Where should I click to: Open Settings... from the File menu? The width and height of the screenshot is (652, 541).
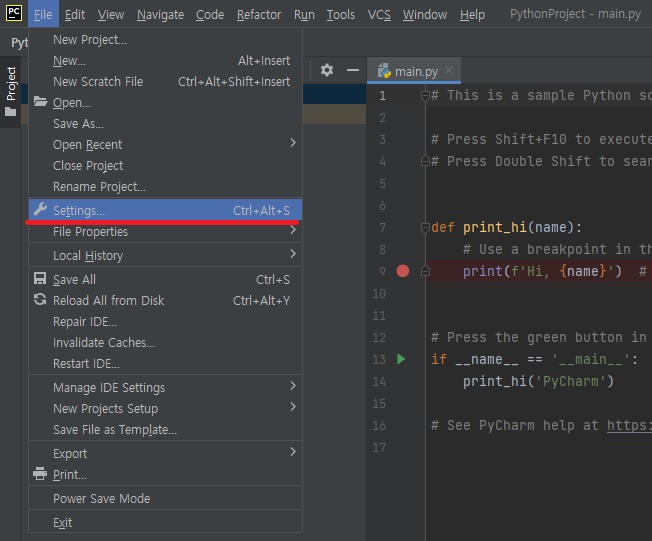pos(165,210)
